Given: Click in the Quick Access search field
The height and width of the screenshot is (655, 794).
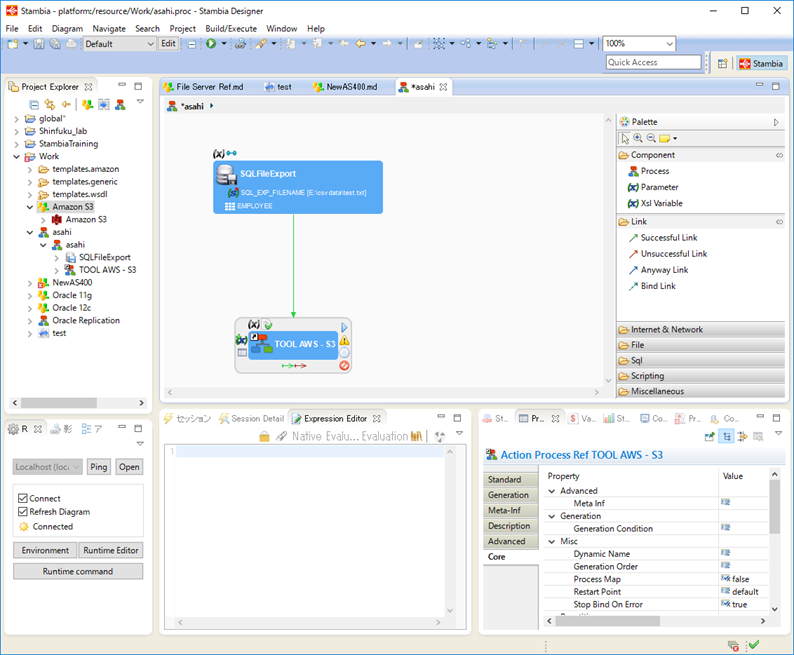Looking at the screenshot, I should point(655,62).
